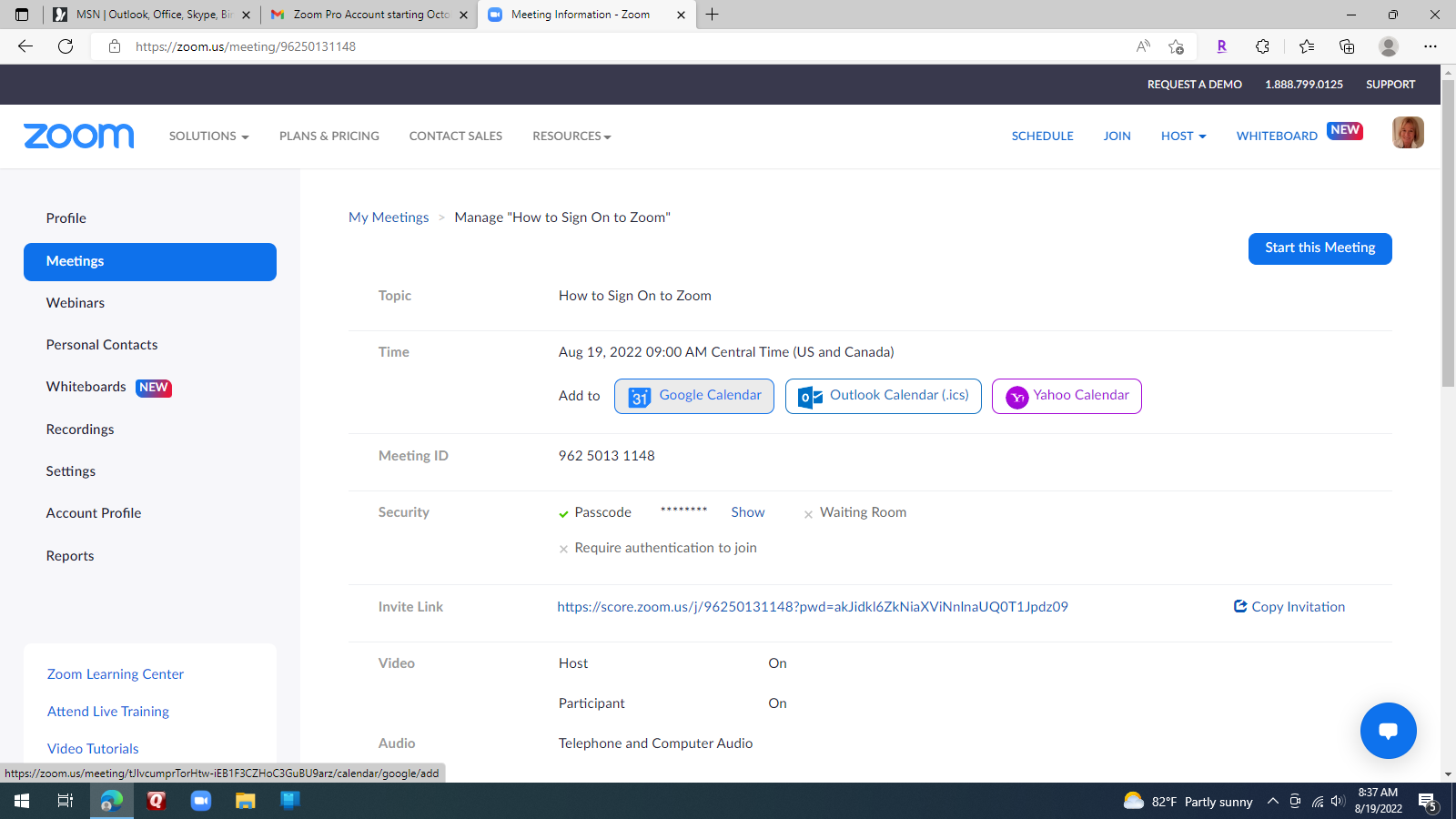Open the network icon in system tray
The width and height of the screenshot is (1456, 819).
click(1317, 802)
